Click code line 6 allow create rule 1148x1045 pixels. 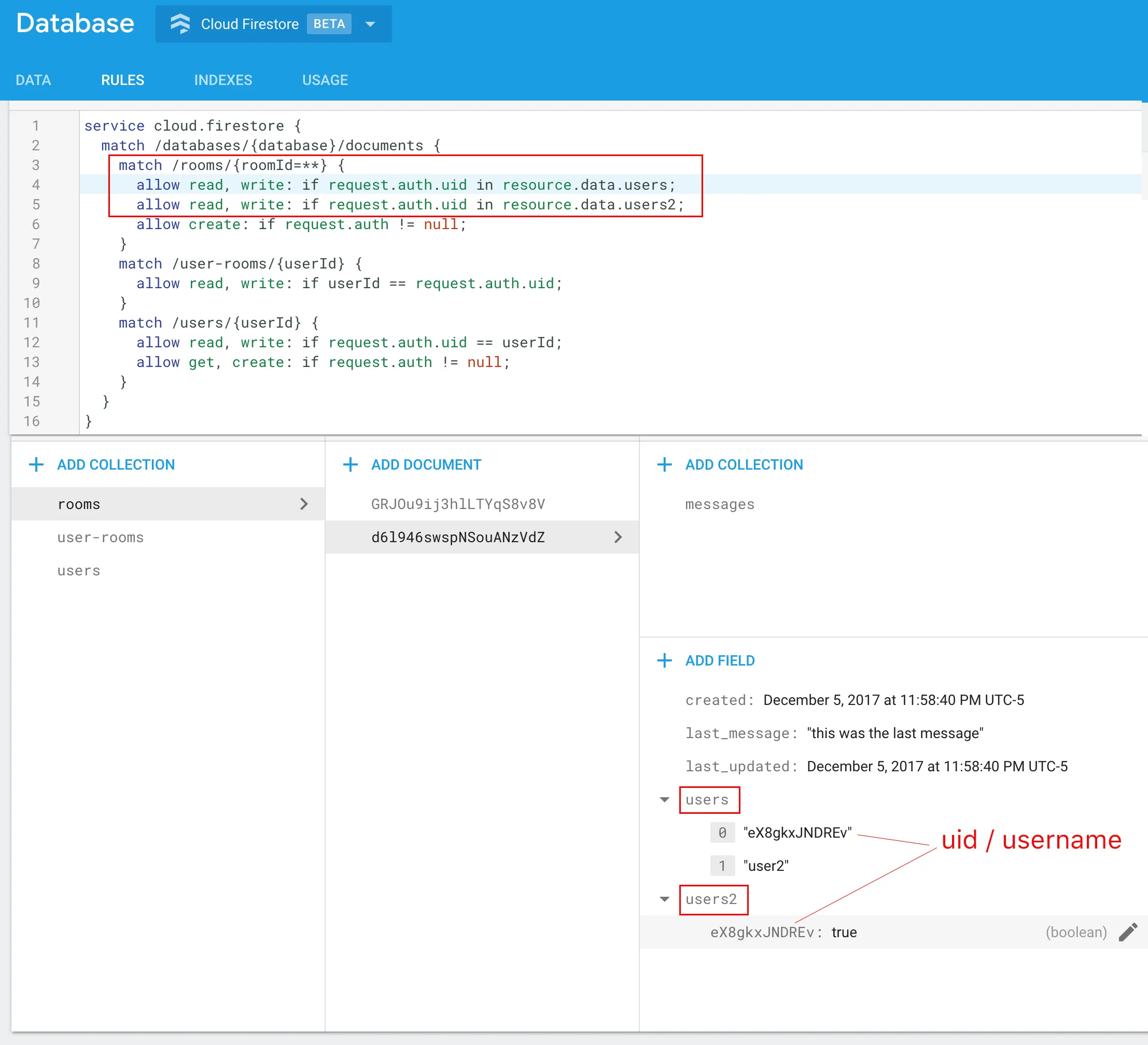tap(301, 224)
